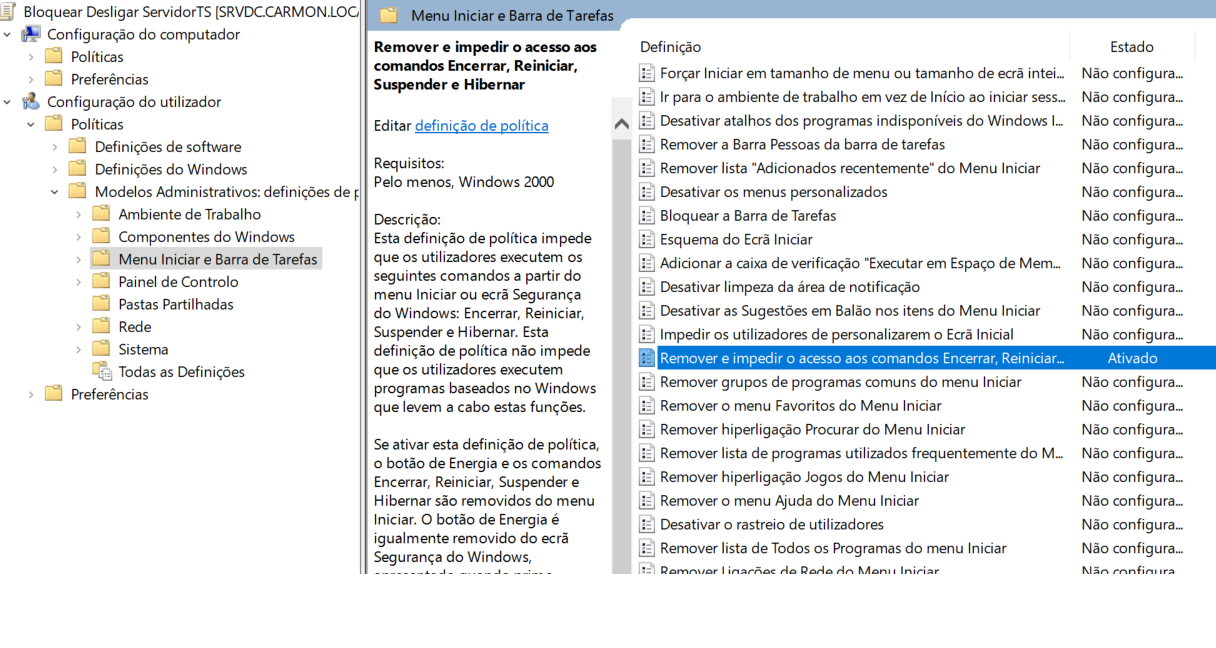Expand Preferências under Configuração do computador
Screen dimensions: 1216x648
(x=31, y=80)
